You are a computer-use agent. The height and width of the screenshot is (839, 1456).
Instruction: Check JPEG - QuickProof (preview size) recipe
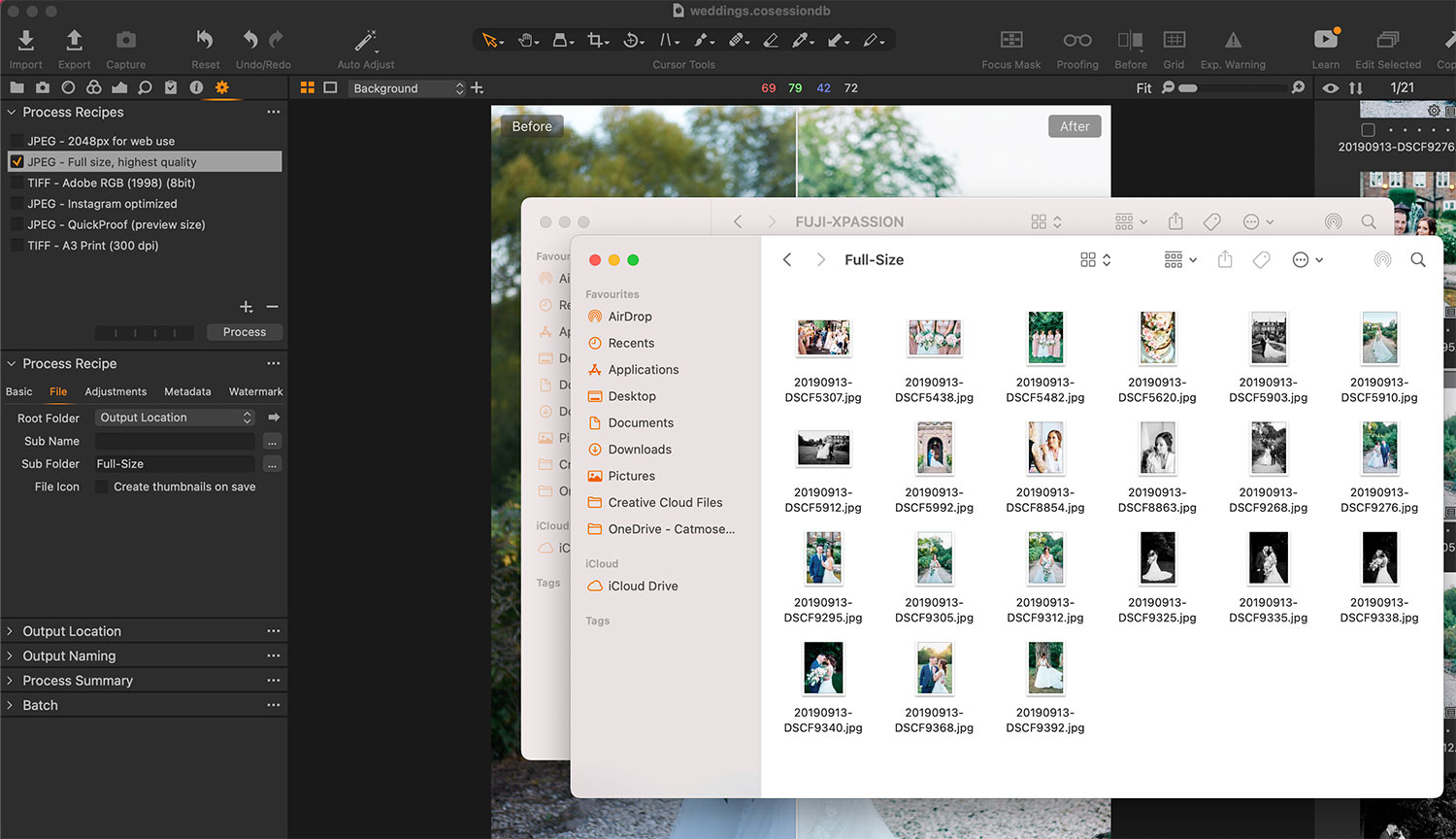click(x=17, y=224)
